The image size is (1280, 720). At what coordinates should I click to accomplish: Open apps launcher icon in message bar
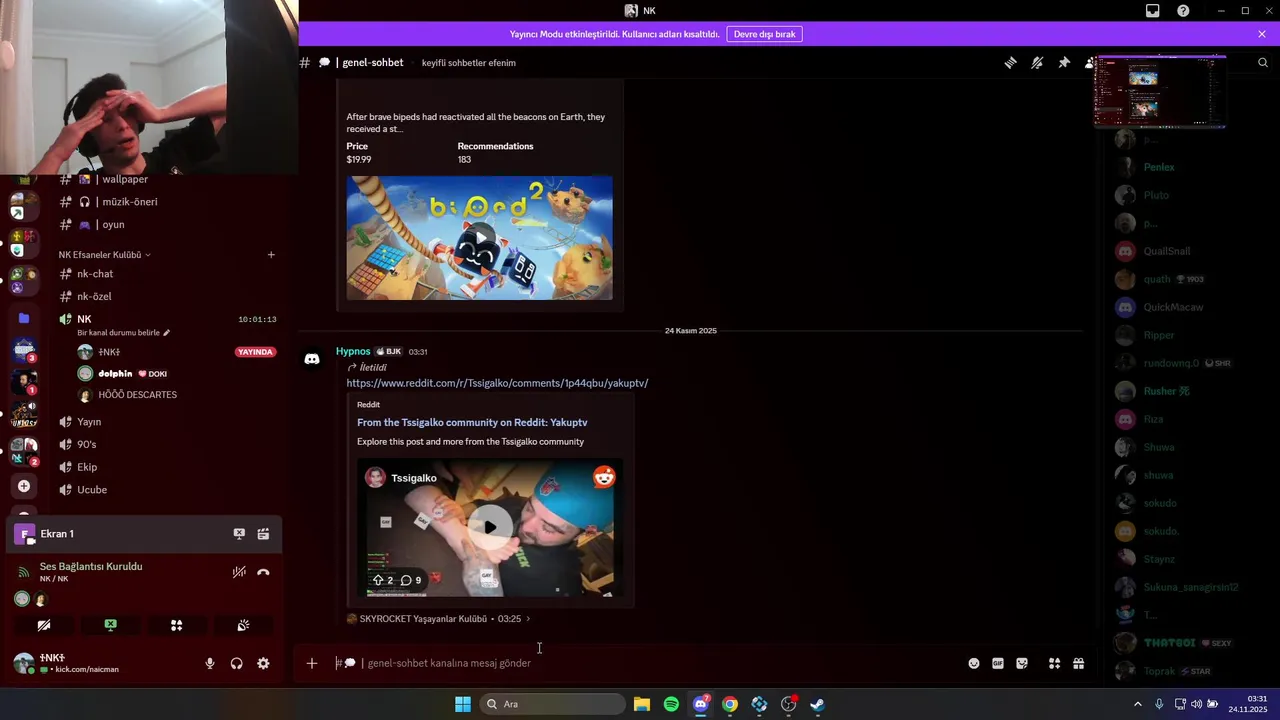tap(1054, 663)
